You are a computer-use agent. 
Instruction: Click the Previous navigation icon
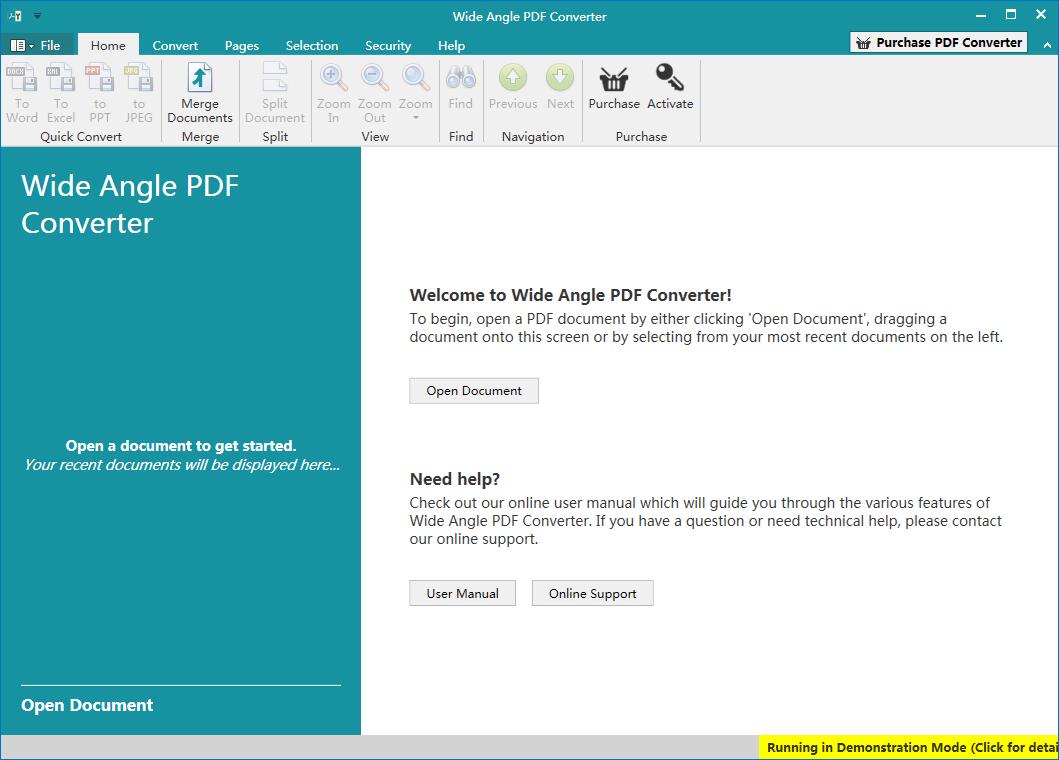(x=512, y=77)
